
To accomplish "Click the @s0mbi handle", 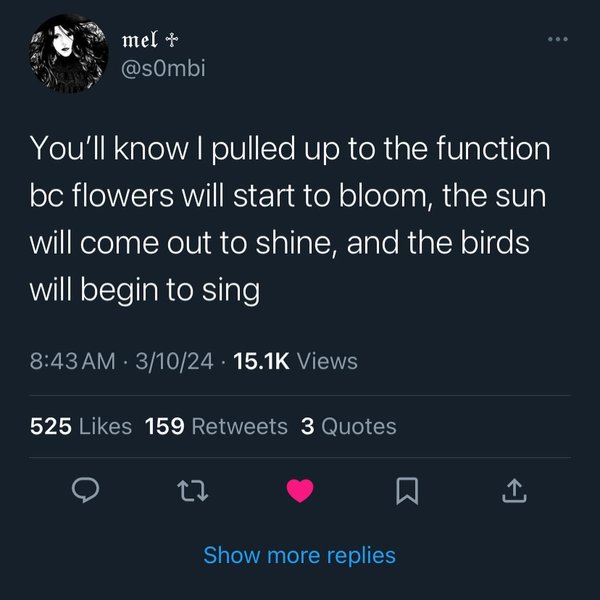I will coord(161,68).
